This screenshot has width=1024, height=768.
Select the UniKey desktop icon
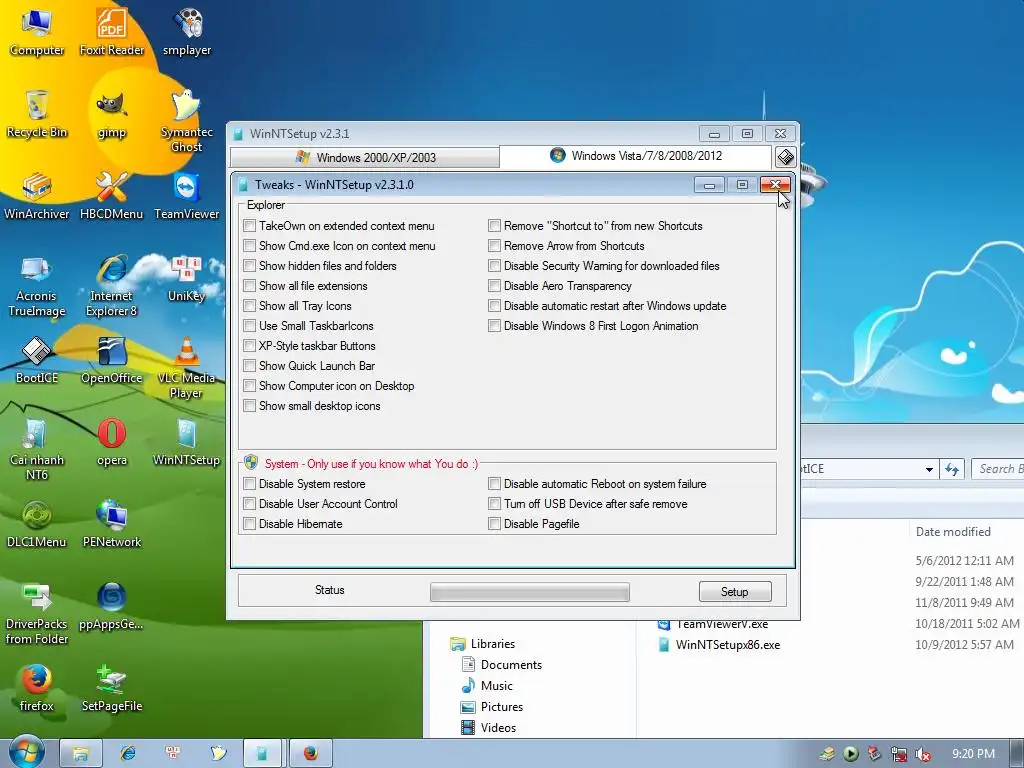187,279
